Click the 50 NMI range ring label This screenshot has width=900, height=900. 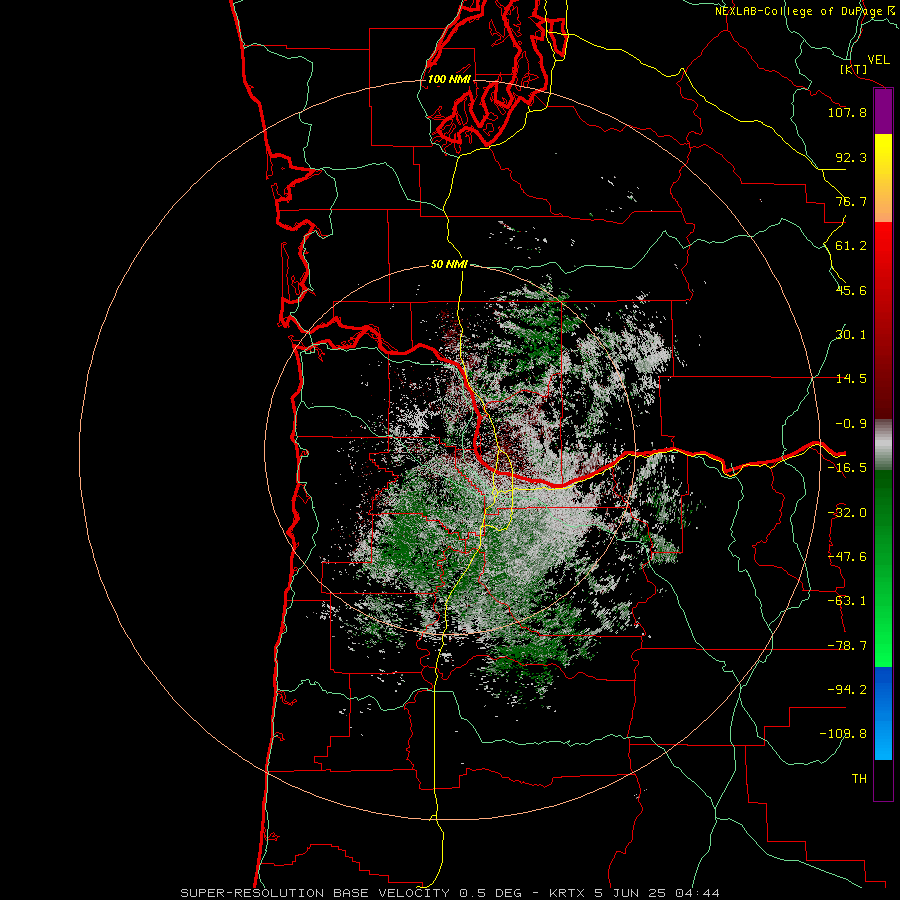click(x=449, y=264)
